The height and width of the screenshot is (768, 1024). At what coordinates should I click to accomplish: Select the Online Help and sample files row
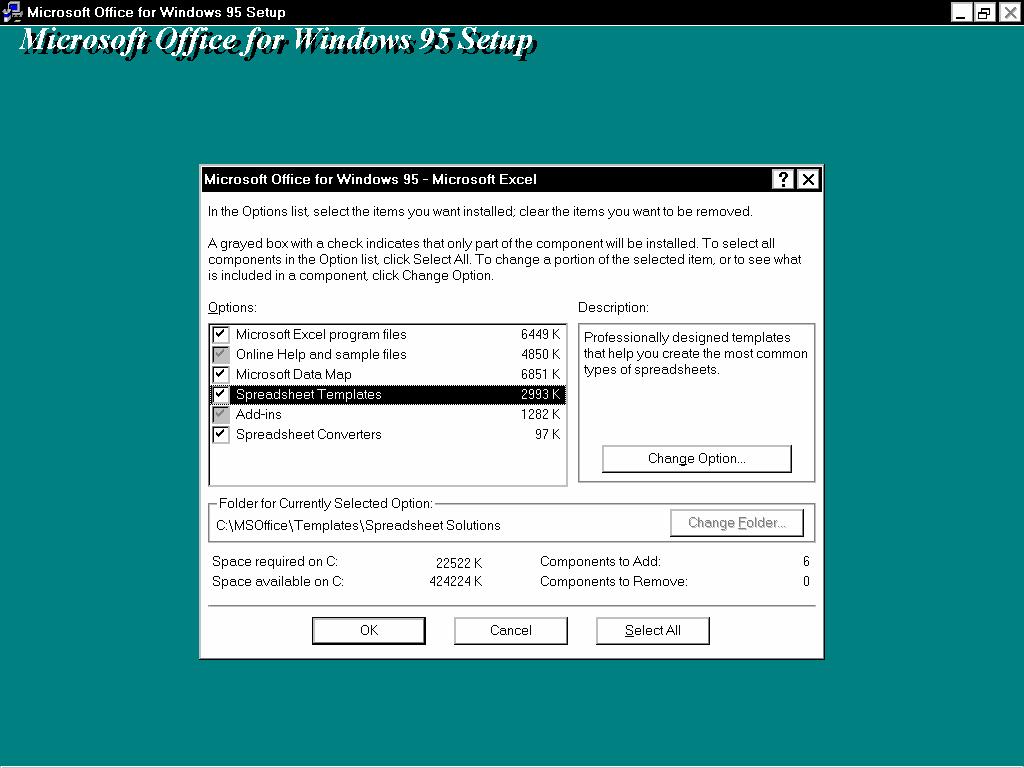[387, 355]
